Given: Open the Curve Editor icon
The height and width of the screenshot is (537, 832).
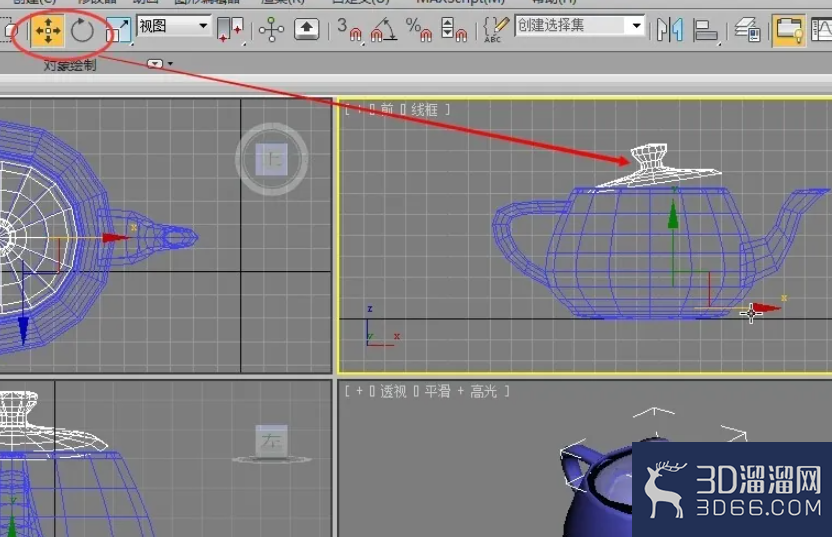Looking at the screenshot, I should click(x=821, y=30).
